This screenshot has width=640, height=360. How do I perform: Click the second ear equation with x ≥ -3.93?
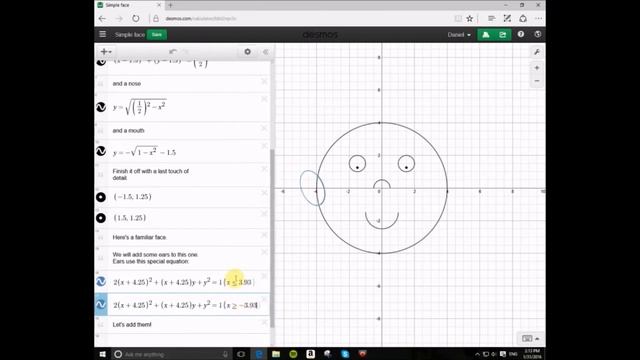186,304
